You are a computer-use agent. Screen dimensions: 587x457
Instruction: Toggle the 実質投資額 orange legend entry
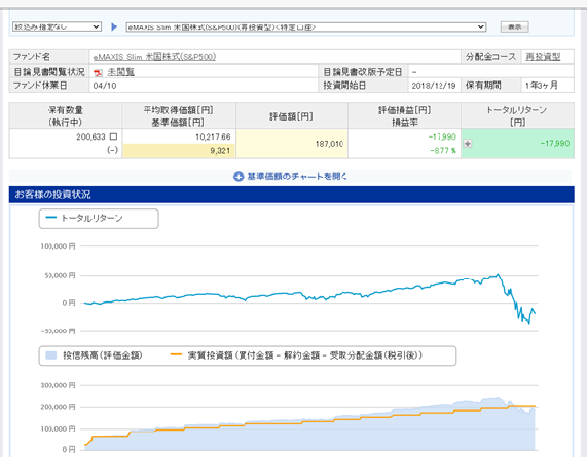(296, 355)
